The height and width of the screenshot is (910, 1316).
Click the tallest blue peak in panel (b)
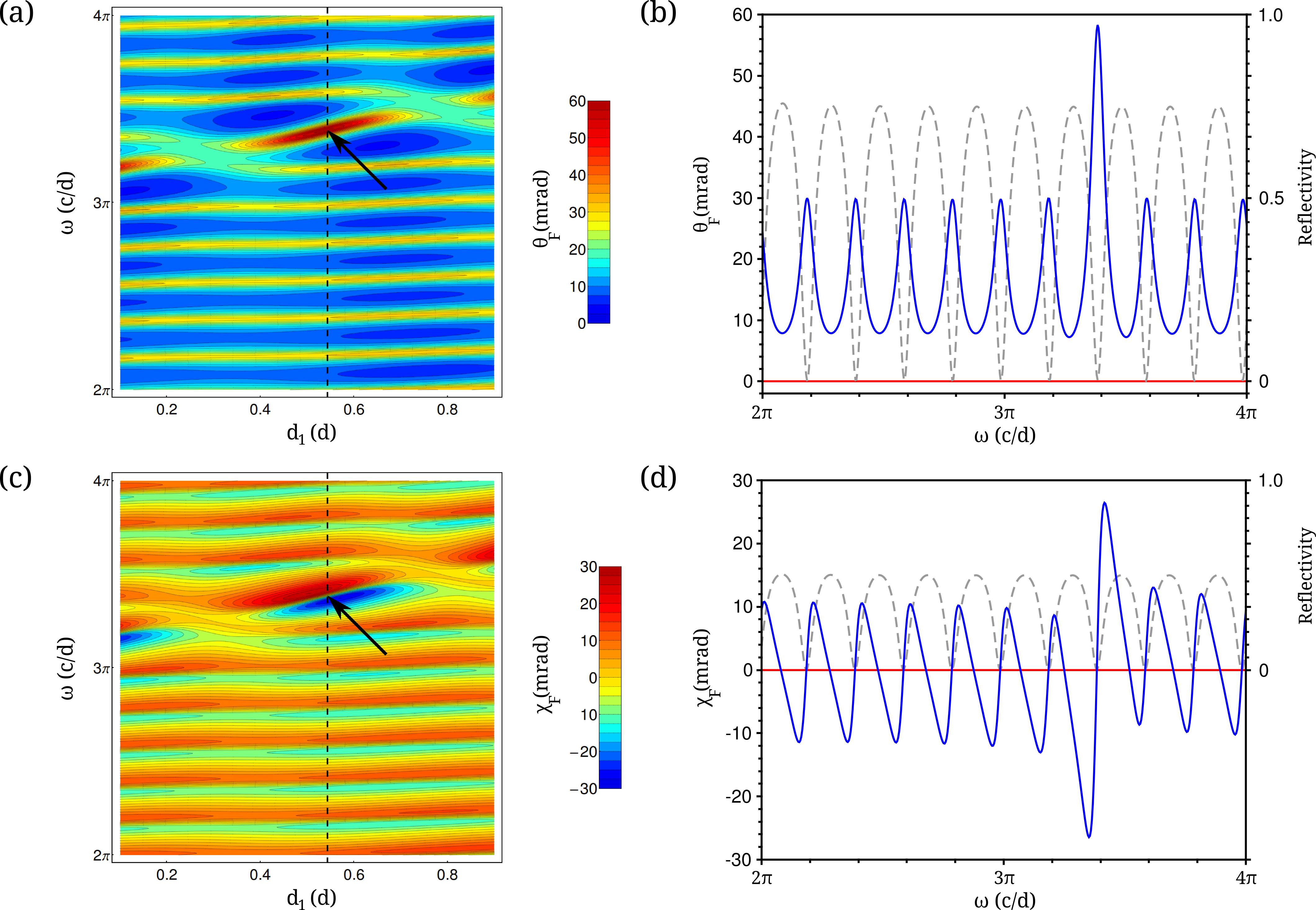point(1097,27)
